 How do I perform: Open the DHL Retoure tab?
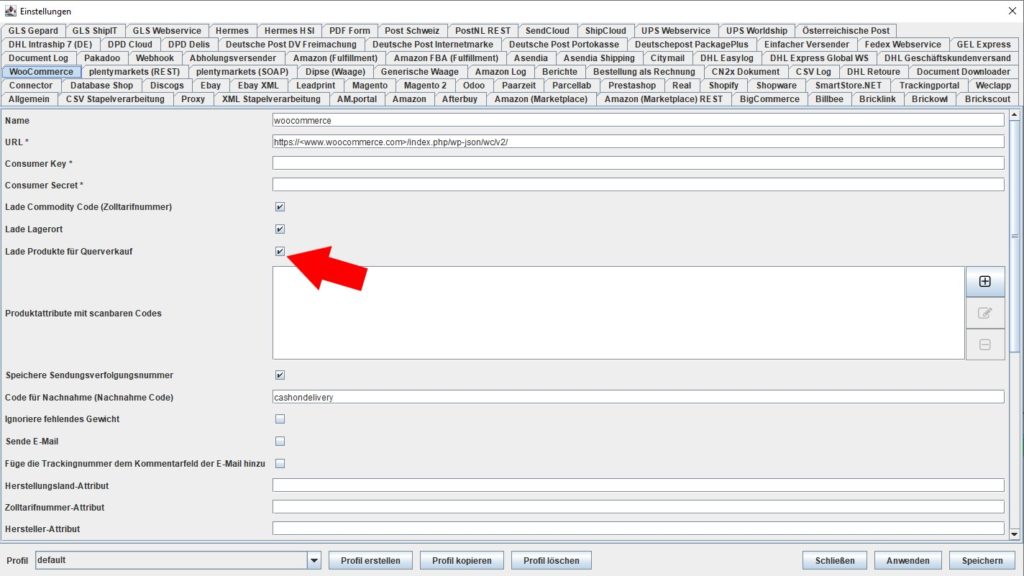pos(873,72)
